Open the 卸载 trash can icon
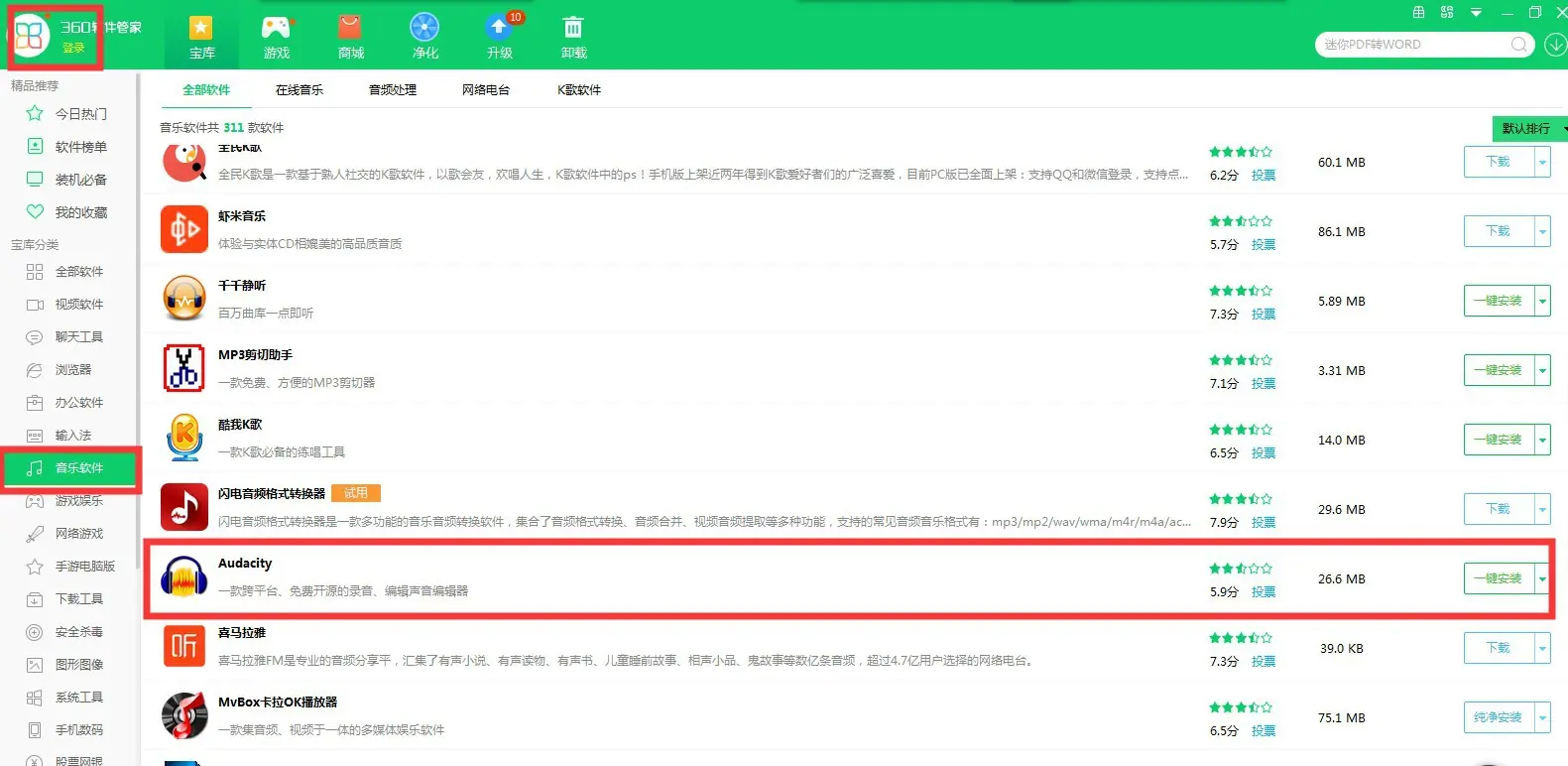The height and width of the screenshot is (766, 1568). [x=573, y=28]
